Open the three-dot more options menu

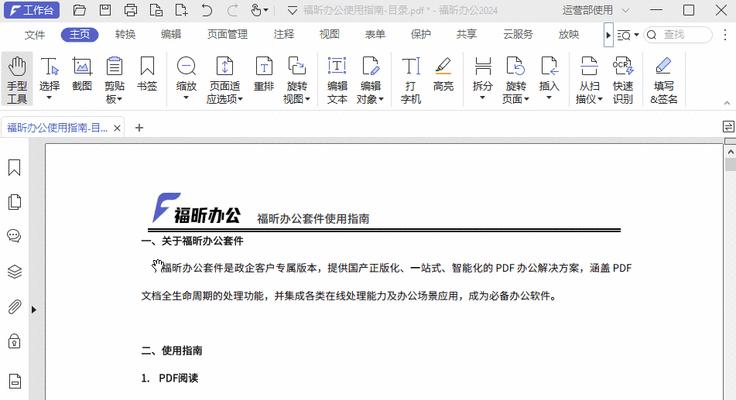tap(725, 34)
